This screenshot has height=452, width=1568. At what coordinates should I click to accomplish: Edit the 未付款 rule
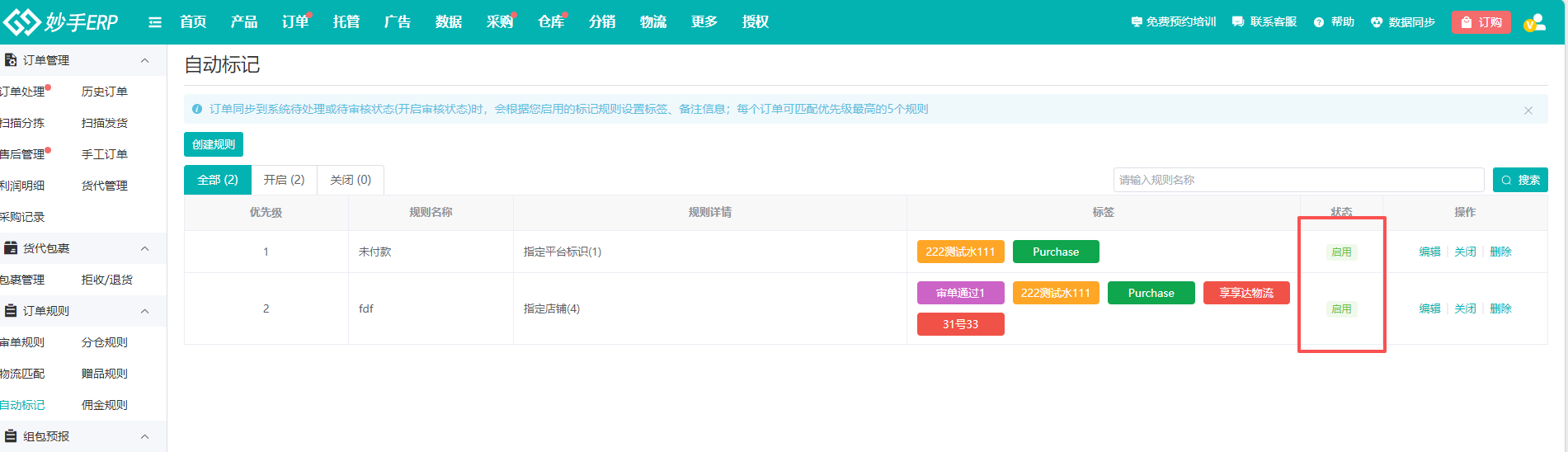point(1429,252)
